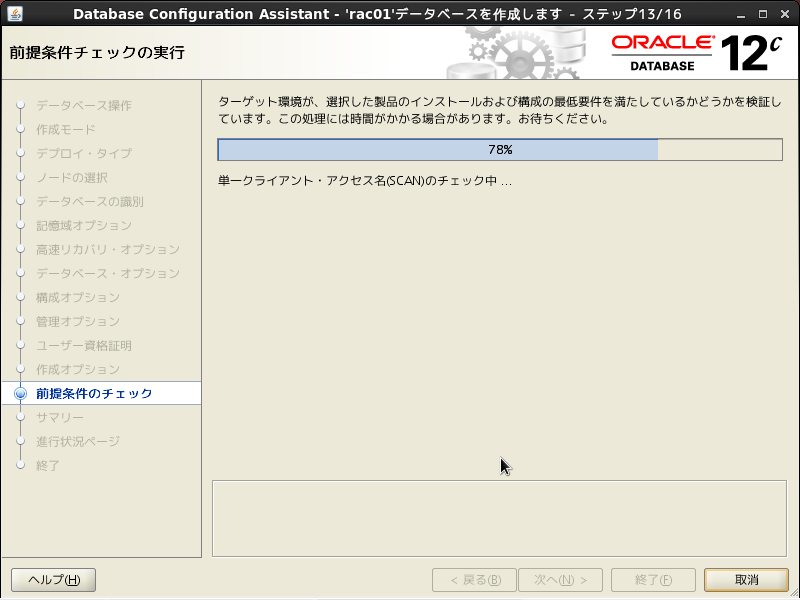Screen dimensions: 800x600
Task: Click the SCAN check status text
Action: pos(365,181)
